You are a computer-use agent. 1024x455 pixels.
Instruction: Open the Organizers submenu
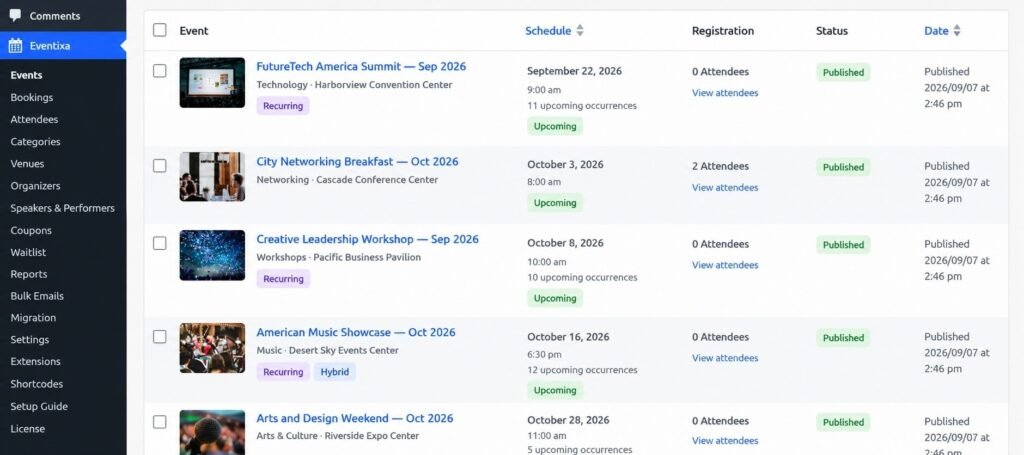coord(35,186)
